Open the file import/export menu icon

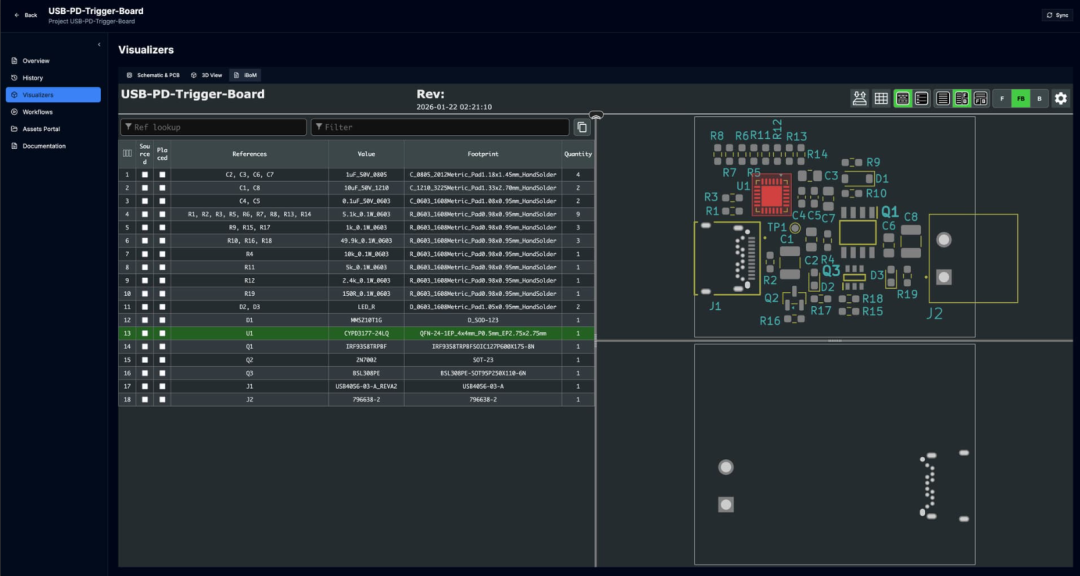click(859, 99)
